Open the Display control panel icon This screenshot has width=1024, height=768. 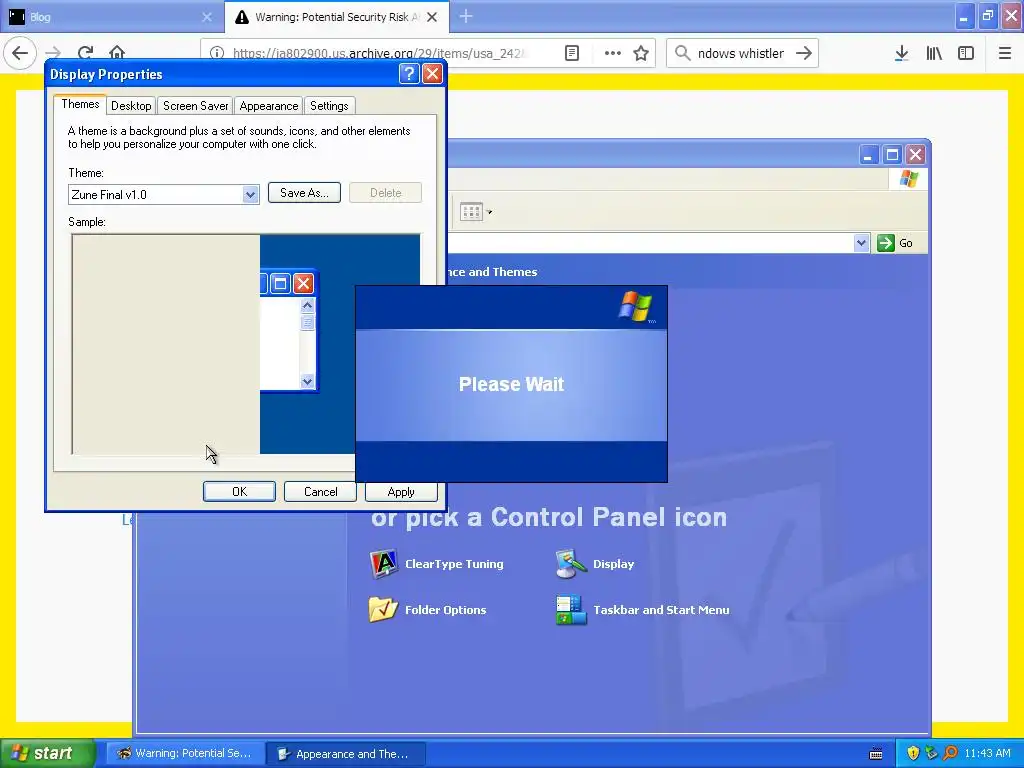[x=571, y=564]
